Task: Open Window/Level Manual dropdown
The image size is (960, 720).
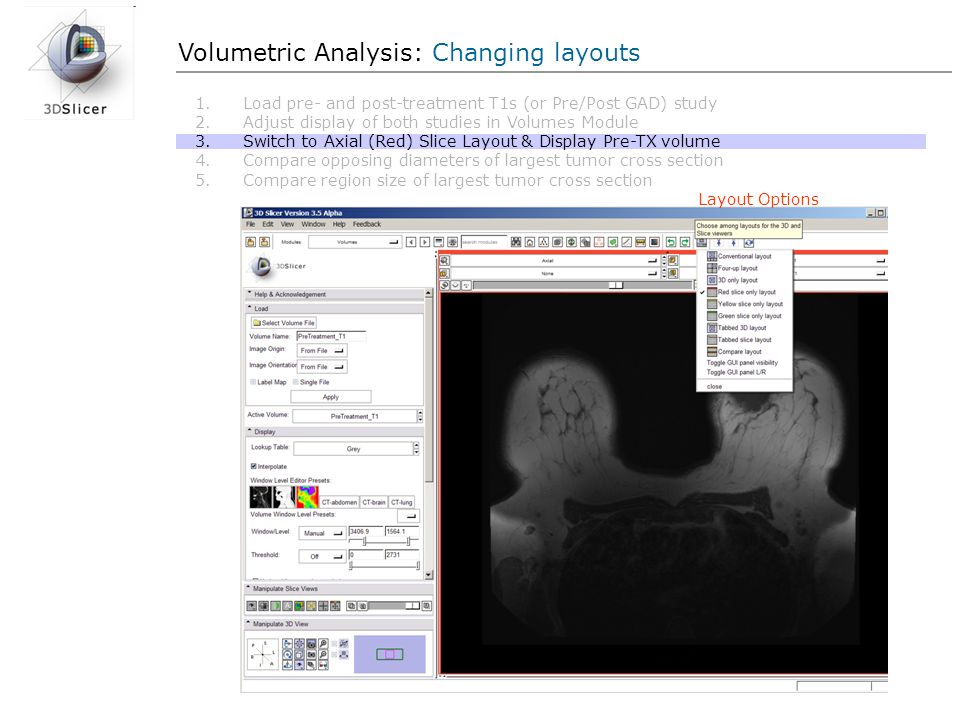Action: (x=322, y=533)
